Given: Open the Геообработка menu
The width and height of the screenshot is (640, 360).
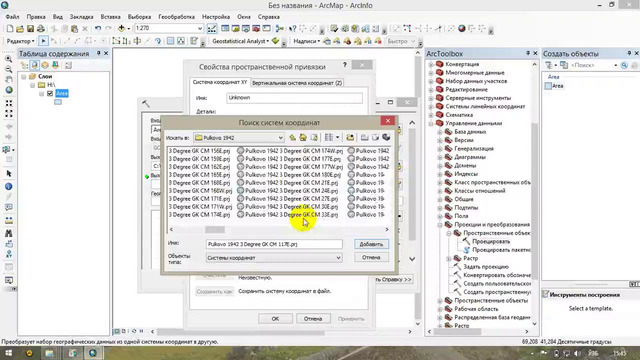Looking at the screenshot, I should click(x=176, y=17).
